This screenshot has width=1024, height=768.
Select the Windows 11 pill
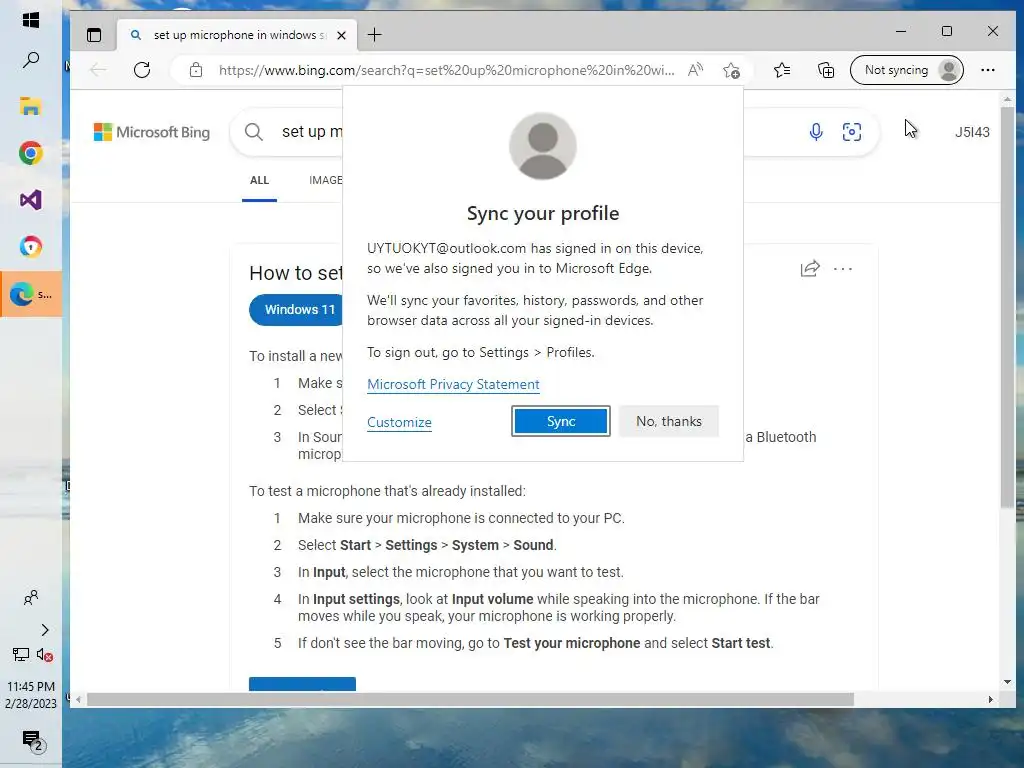[298, 310]
